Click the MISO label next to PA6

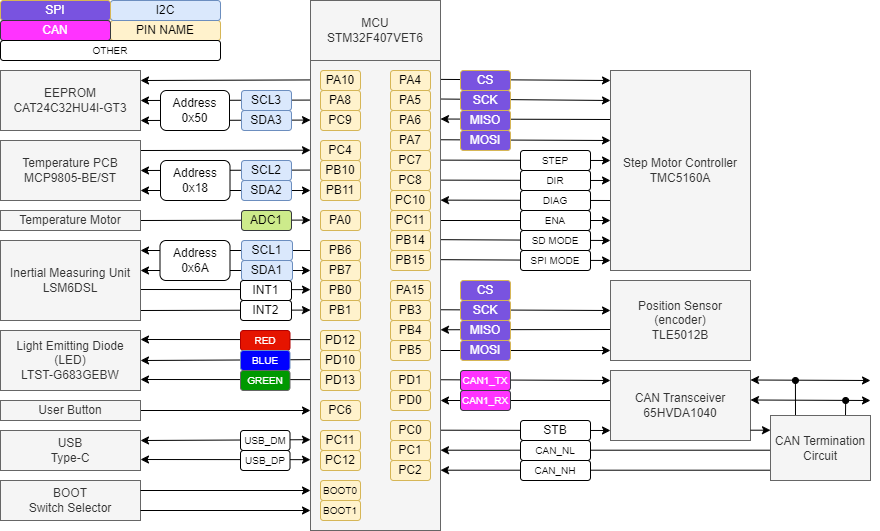485,120
